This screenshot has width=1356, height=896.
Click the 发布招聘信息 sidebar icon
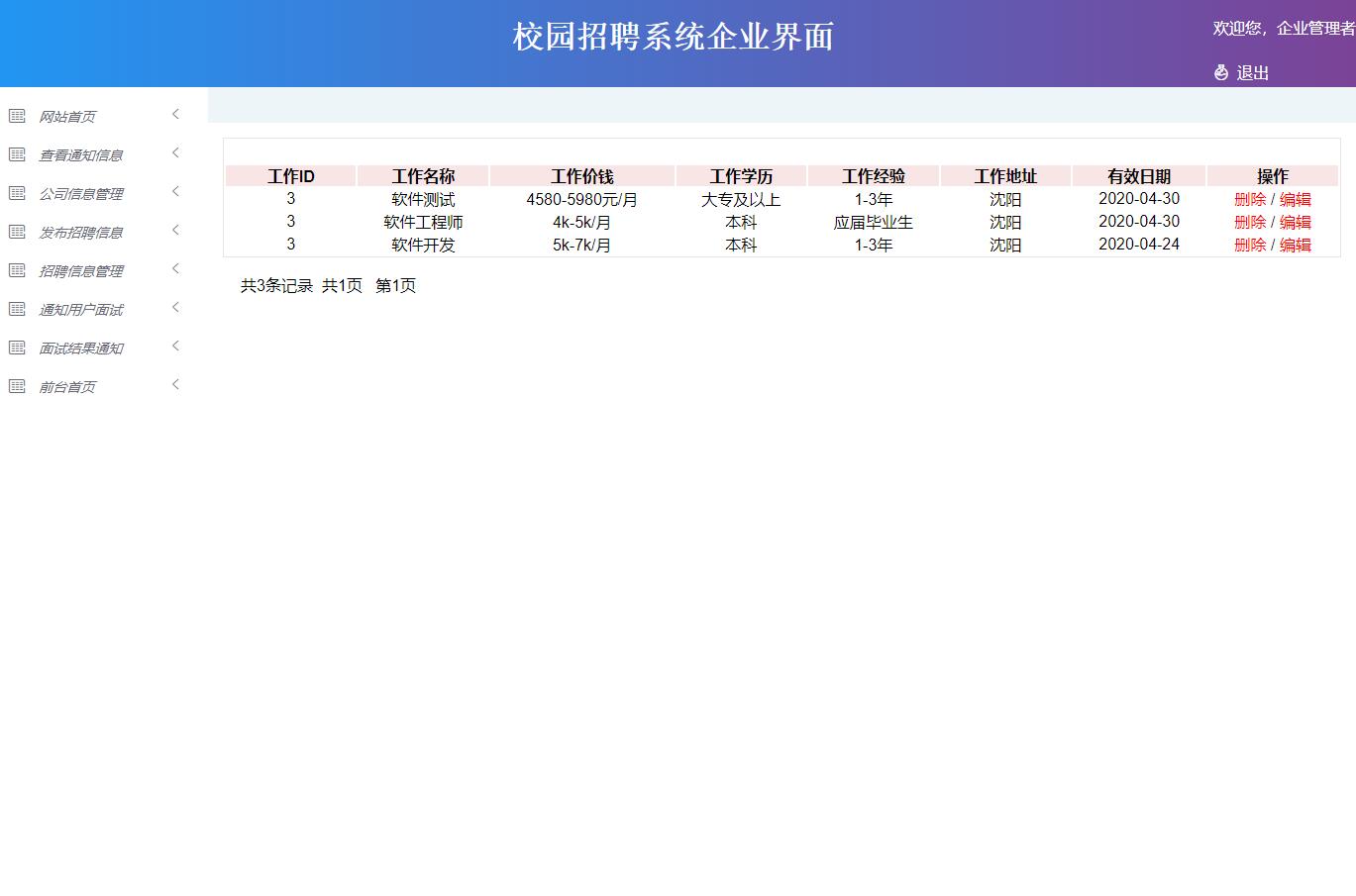tap(17, 230)
